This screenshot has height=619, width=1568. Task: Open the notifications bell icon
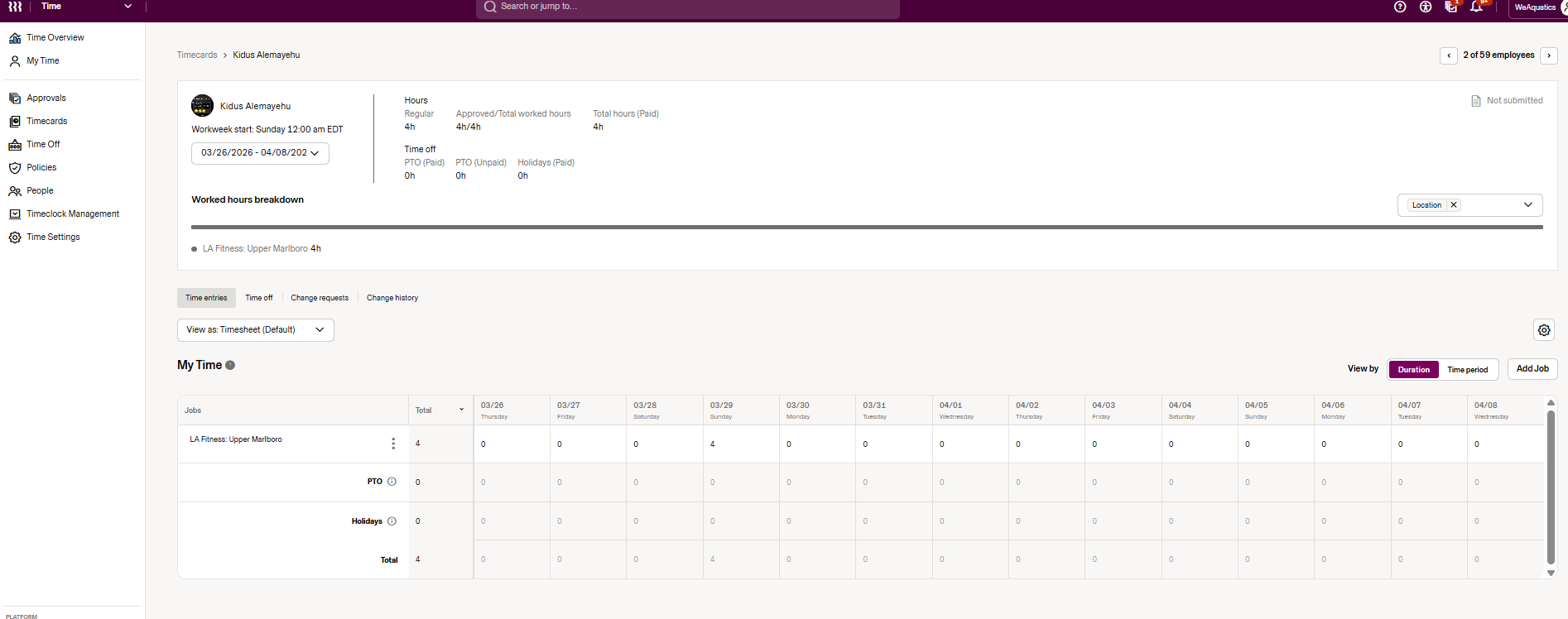point(1476,7)
